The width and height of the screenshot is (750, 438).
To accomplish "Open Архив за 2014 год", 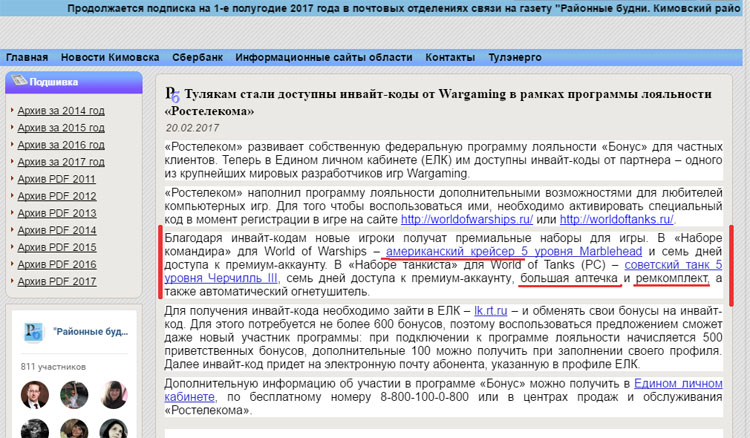I will click(x=61, y=110).
